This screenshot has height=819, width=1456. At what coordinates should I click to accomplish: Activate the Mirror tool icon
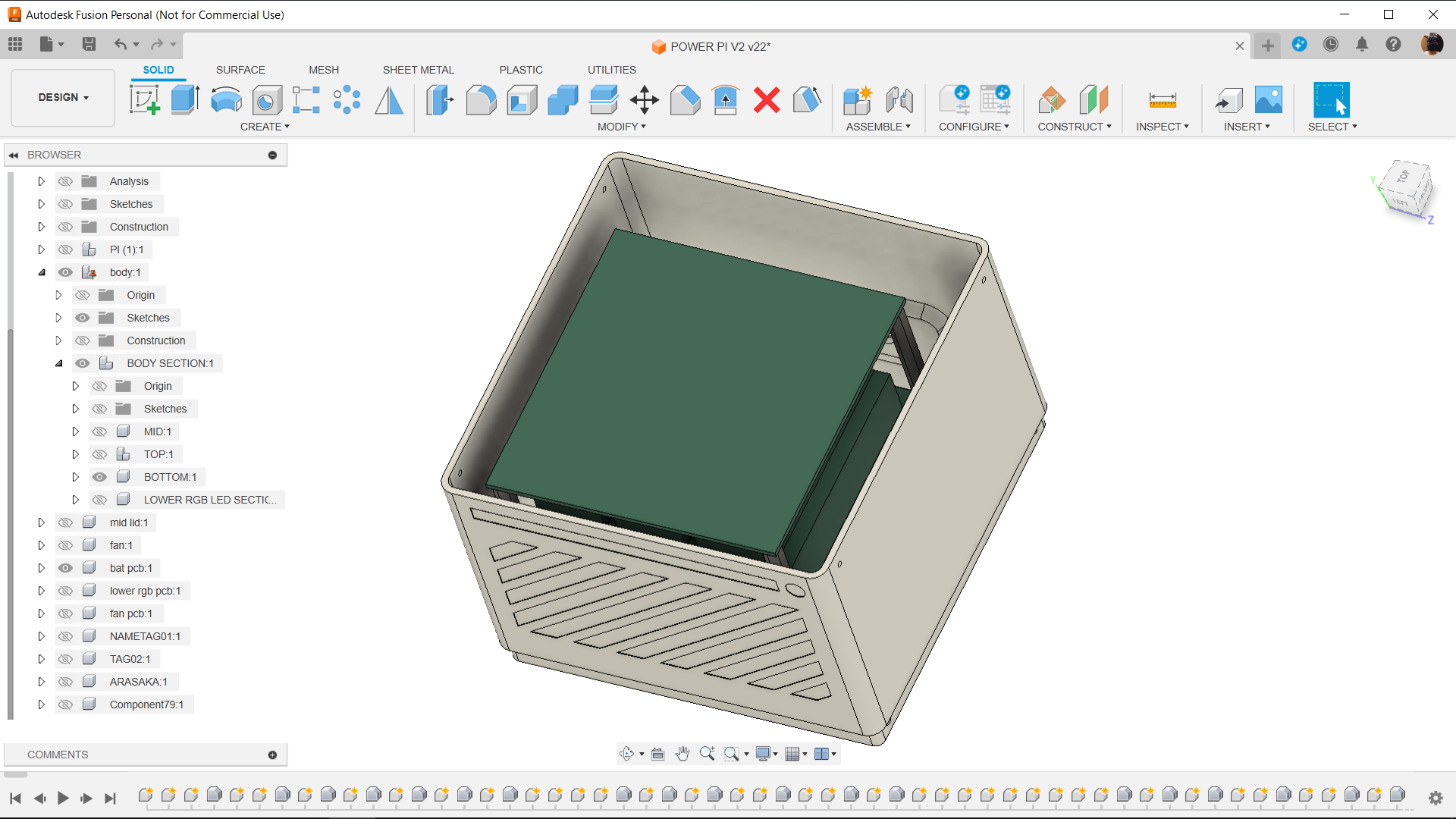tap(389, 99)
